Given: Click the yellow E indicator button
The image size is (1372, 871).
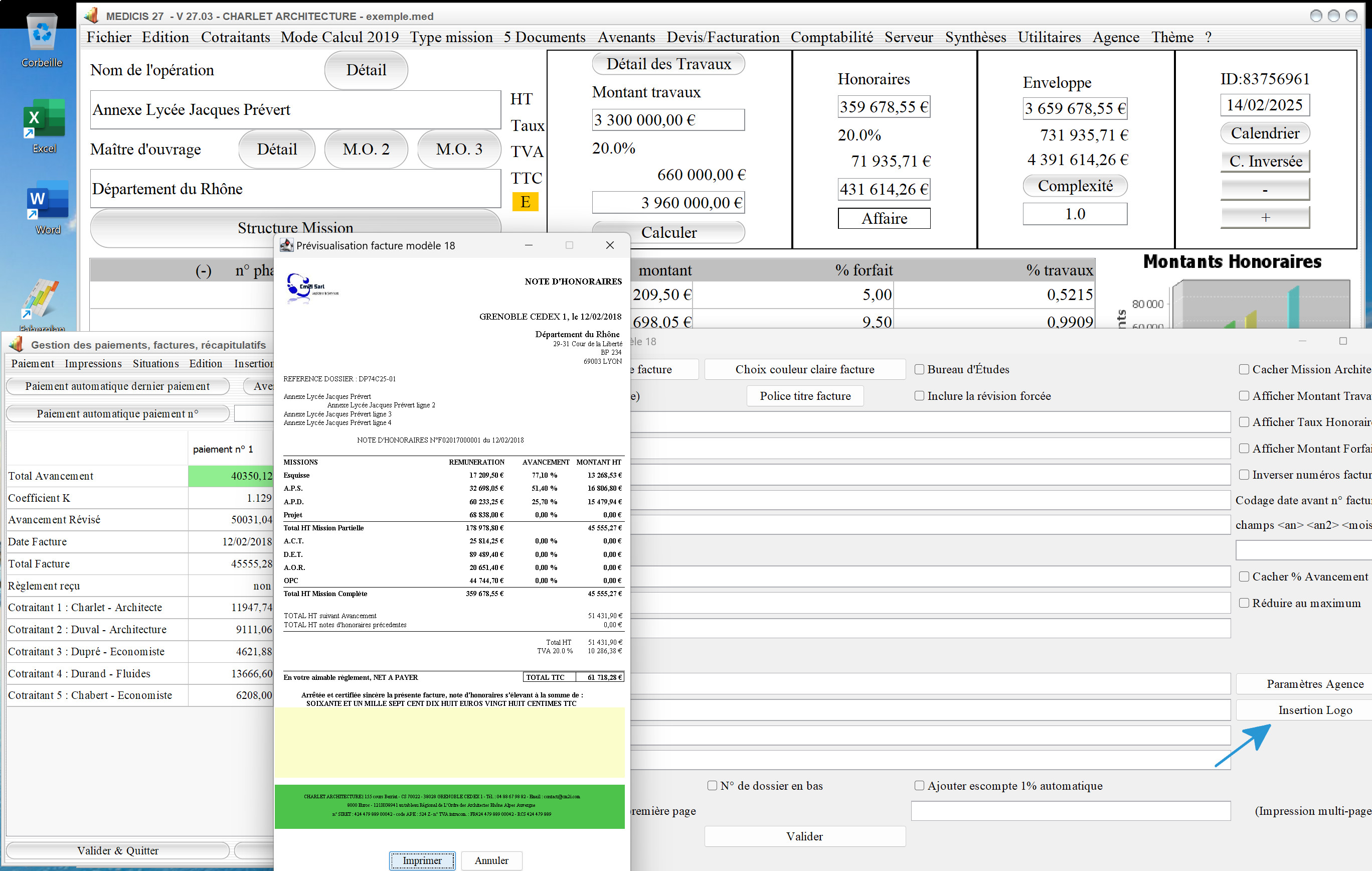Looking at the screenshot, I should tap(525, 202).
